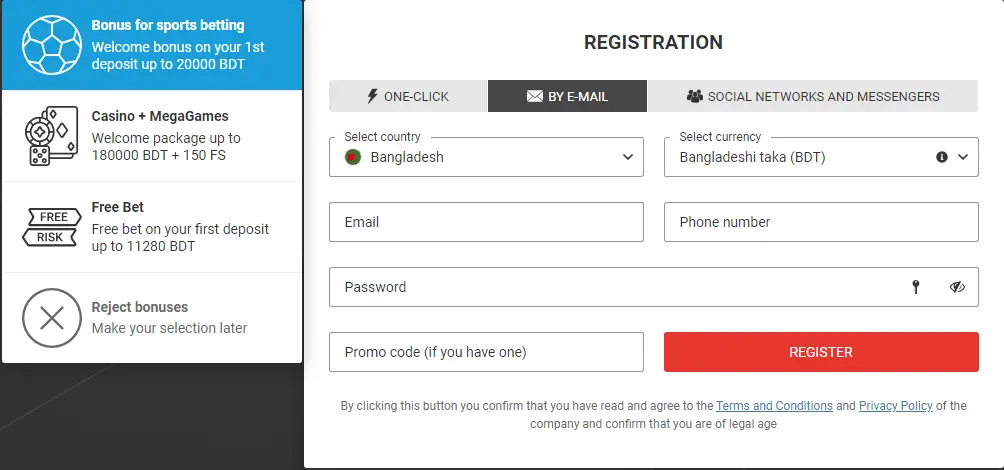Choose the Casino + MegaGames welcome package
The height and width of the screenshot is (470, 1004).
(x=160, y=136)
